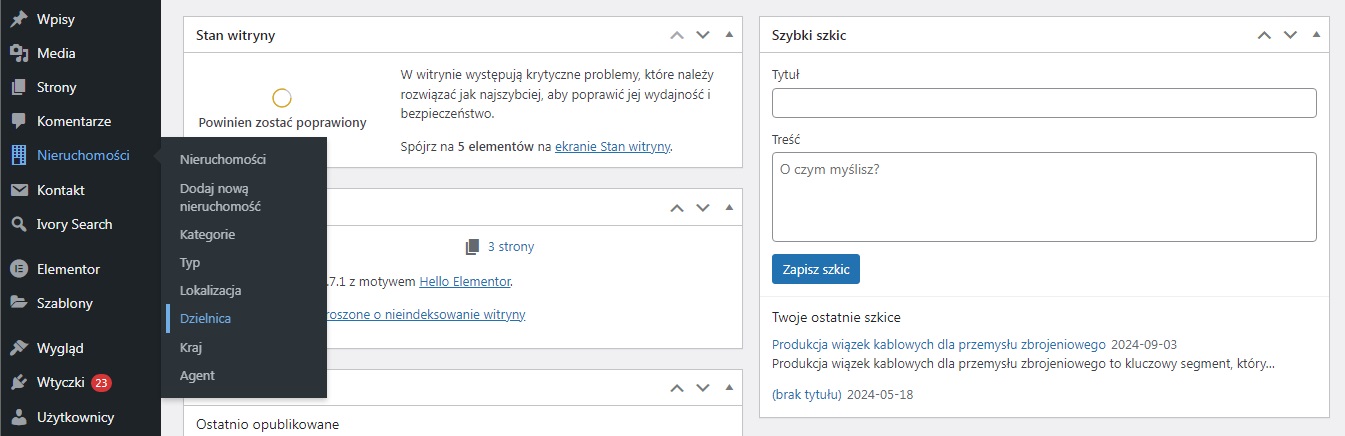
Task: Collapse the Stan witryny panel toggle
Action: [x=729, y=35]
